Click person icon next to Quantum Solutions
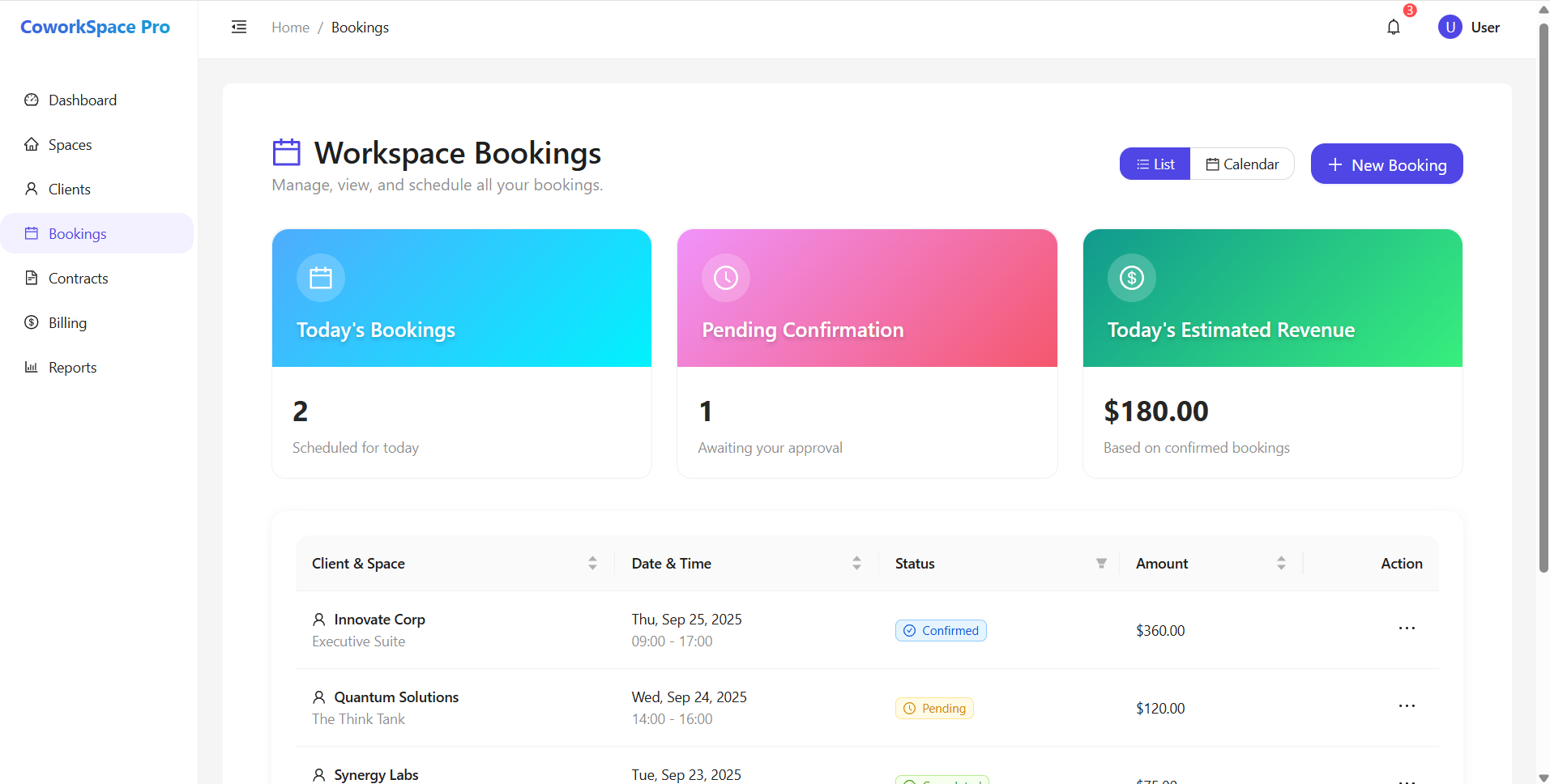This screenshot has width=1550, height=784. [319, 697]
